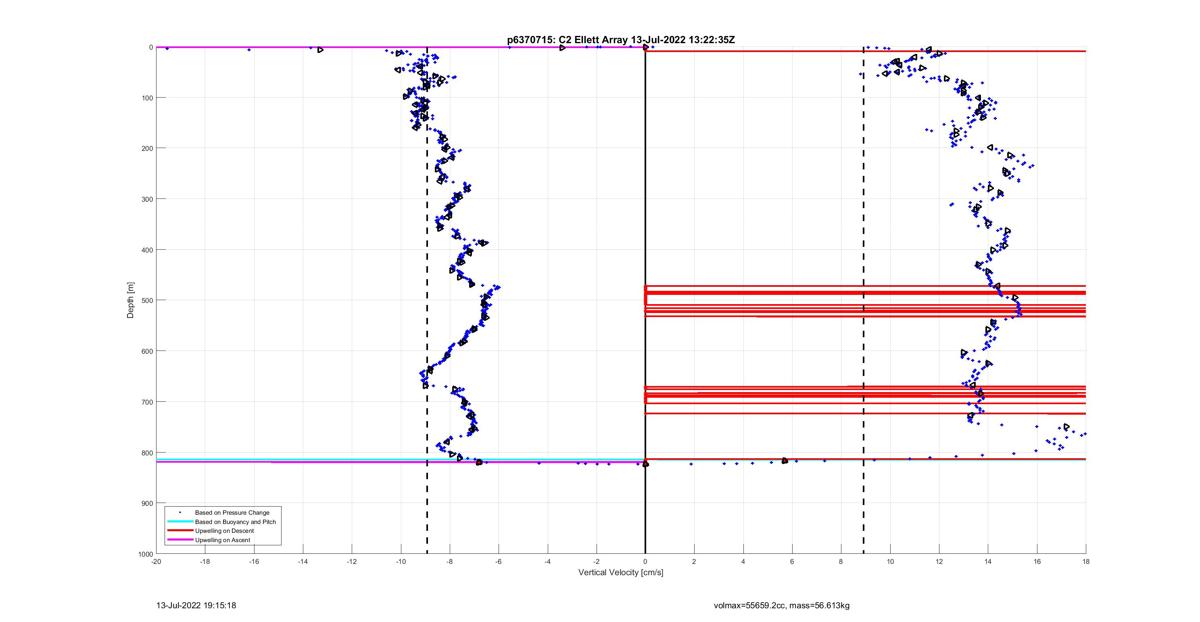Select the 'Vertical Velocity [cm/s]' x-axis label

click(621, 573)
